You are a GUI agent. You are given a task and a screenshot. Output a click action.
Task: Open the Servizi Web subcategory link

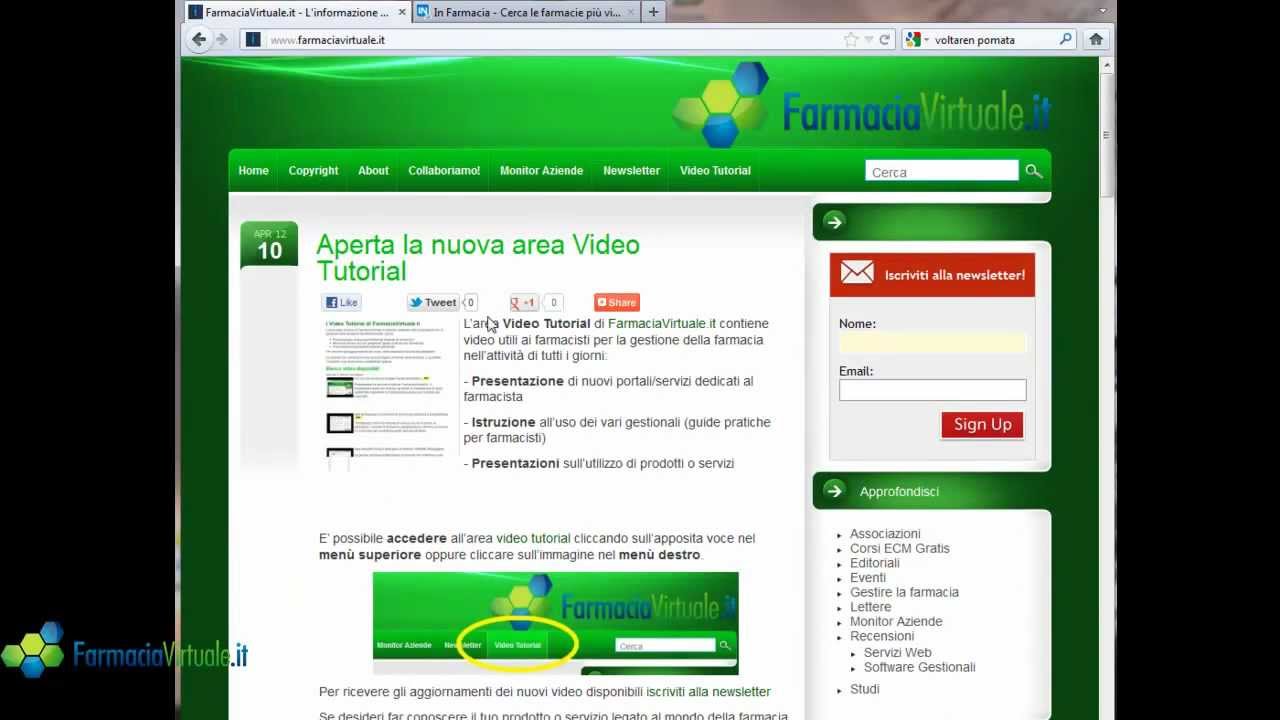point(898,652)
